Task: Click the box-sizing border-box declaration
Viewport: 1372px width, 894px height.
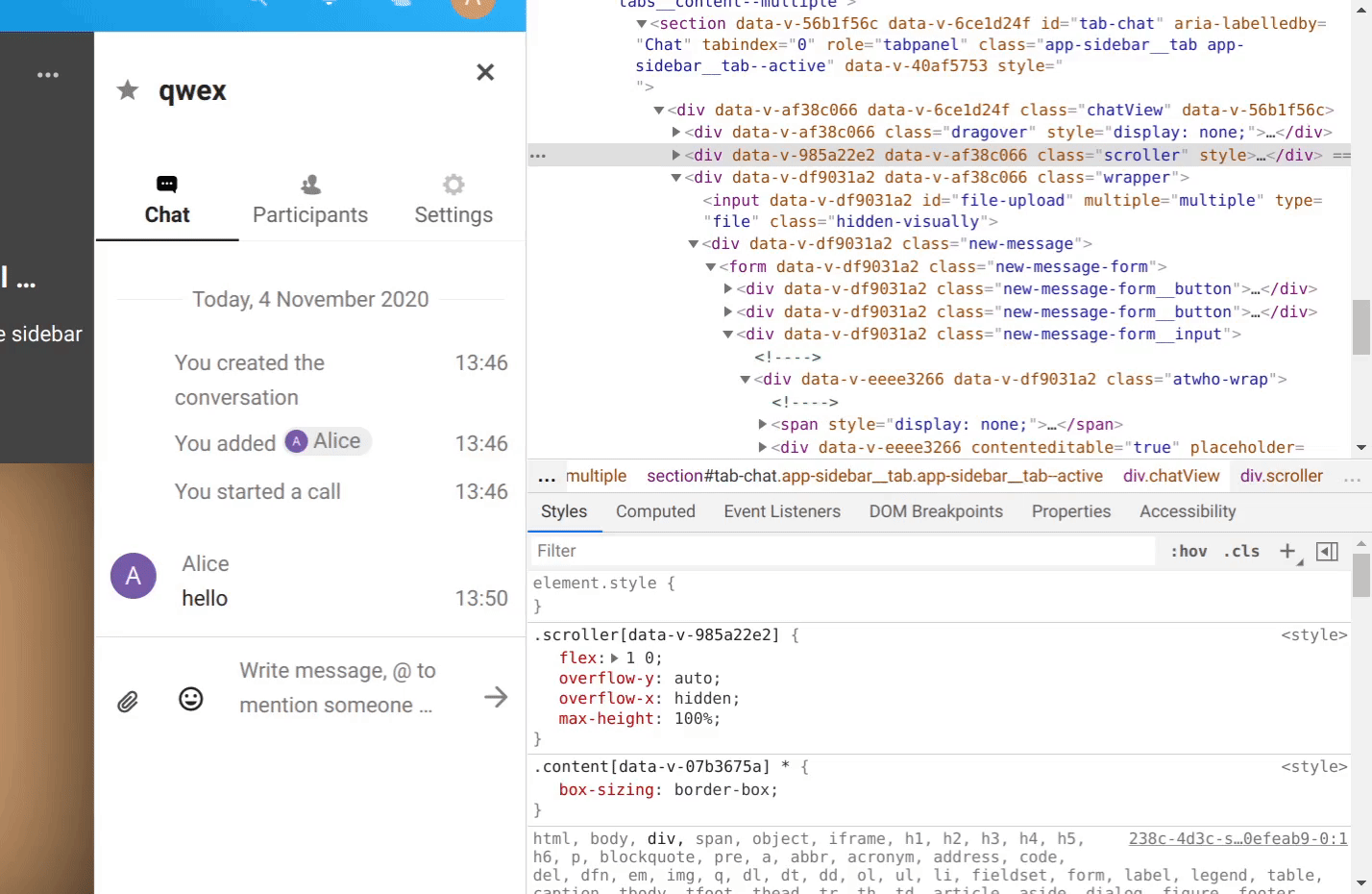Action: 669,790
